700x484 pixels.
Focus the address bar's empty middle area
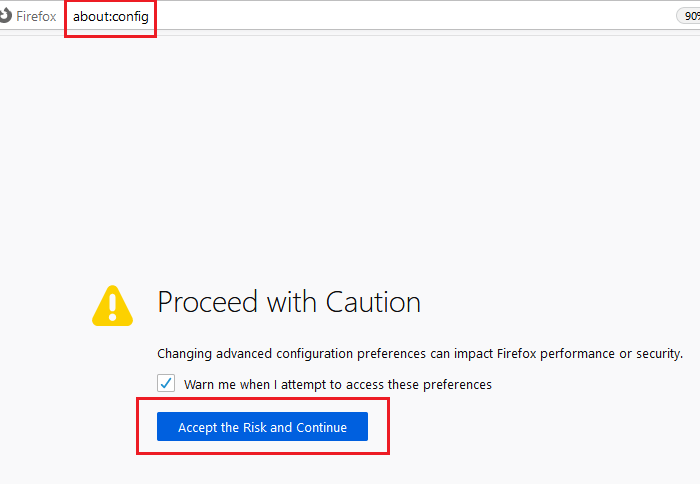click(x=400, y=17)
